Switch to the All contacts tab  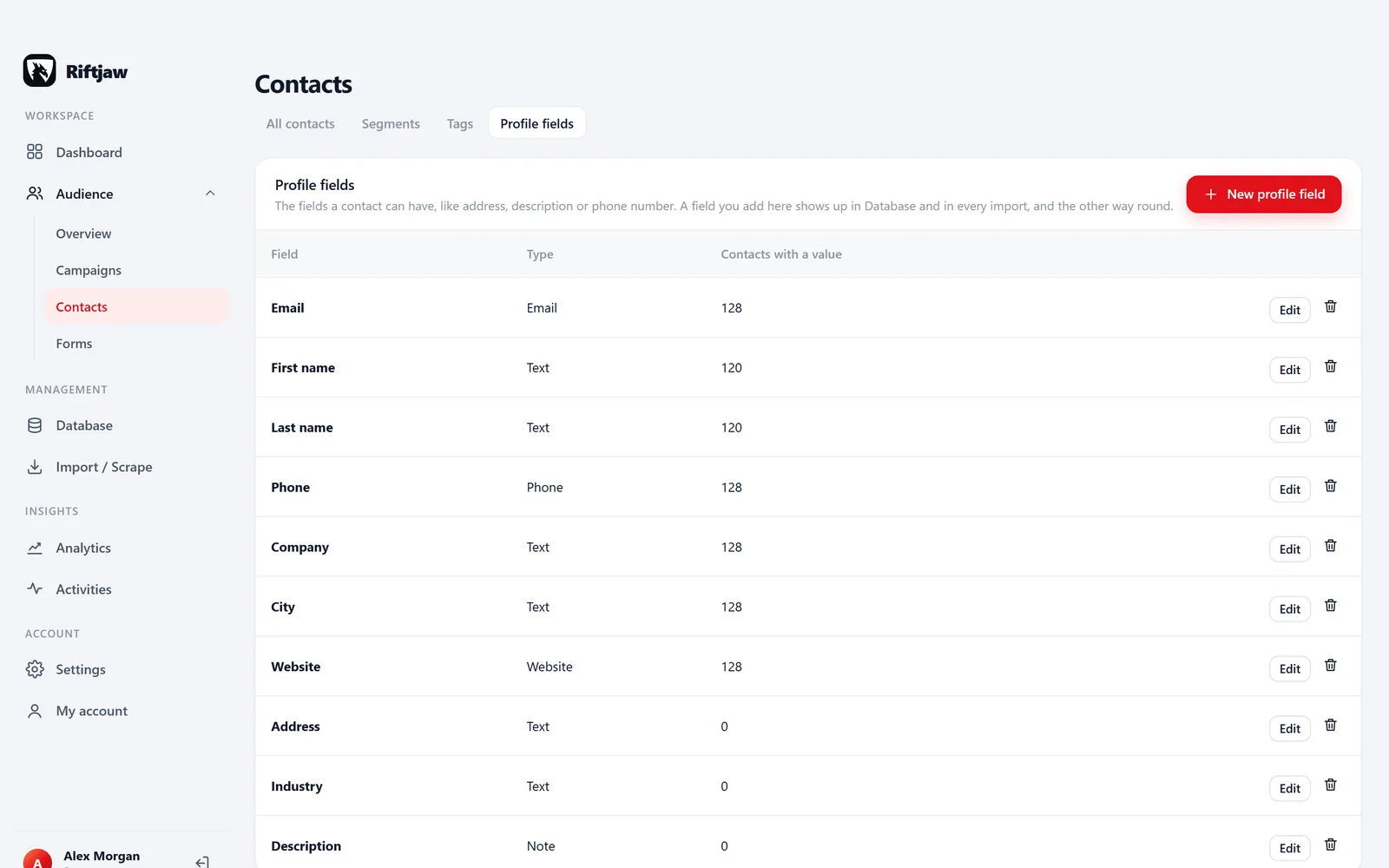point(300,123)
